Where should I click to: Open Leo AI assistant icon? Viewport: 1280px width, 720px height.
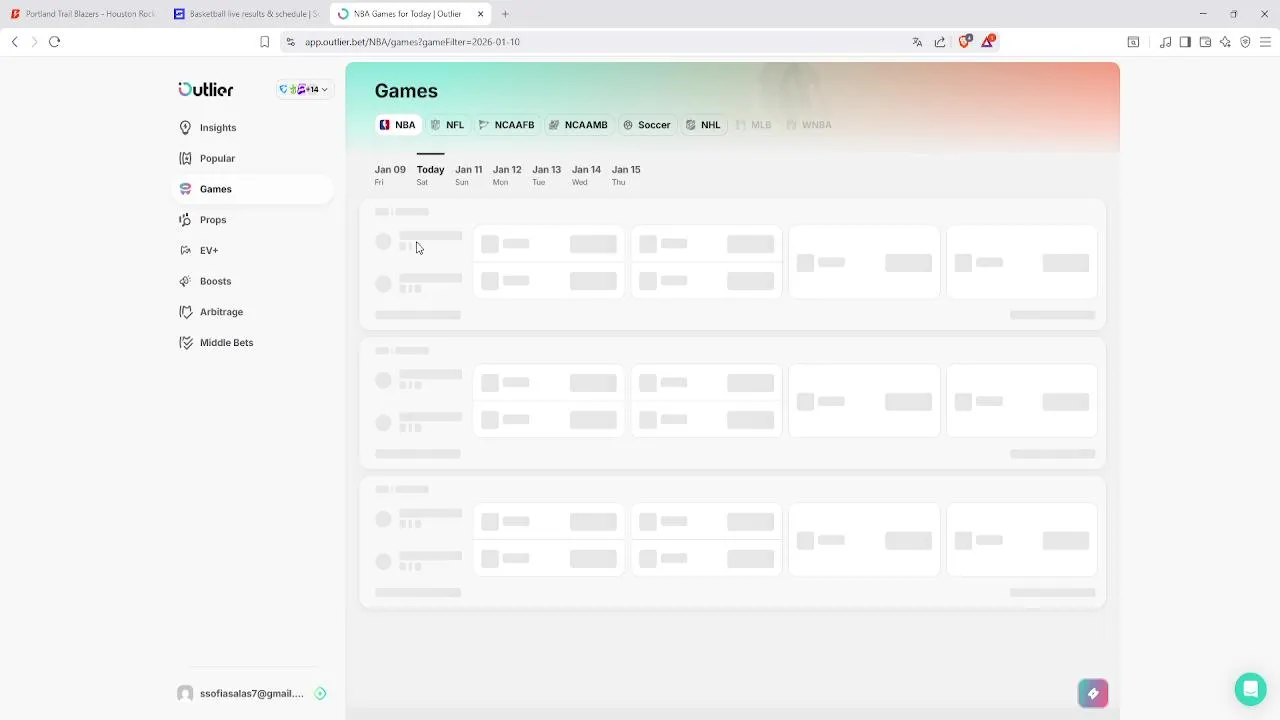click(x=1225, y=42)
